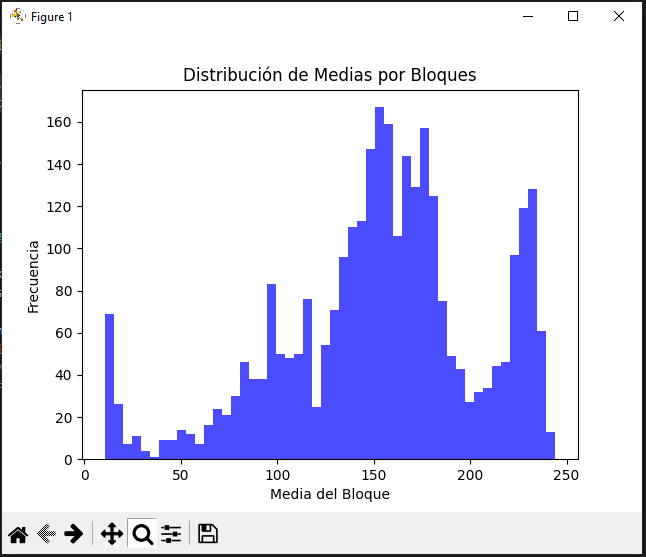Click the 'Figure 1' title bar text
The image size is (646, 557).
pyautogui.click(x=52, y=17)
